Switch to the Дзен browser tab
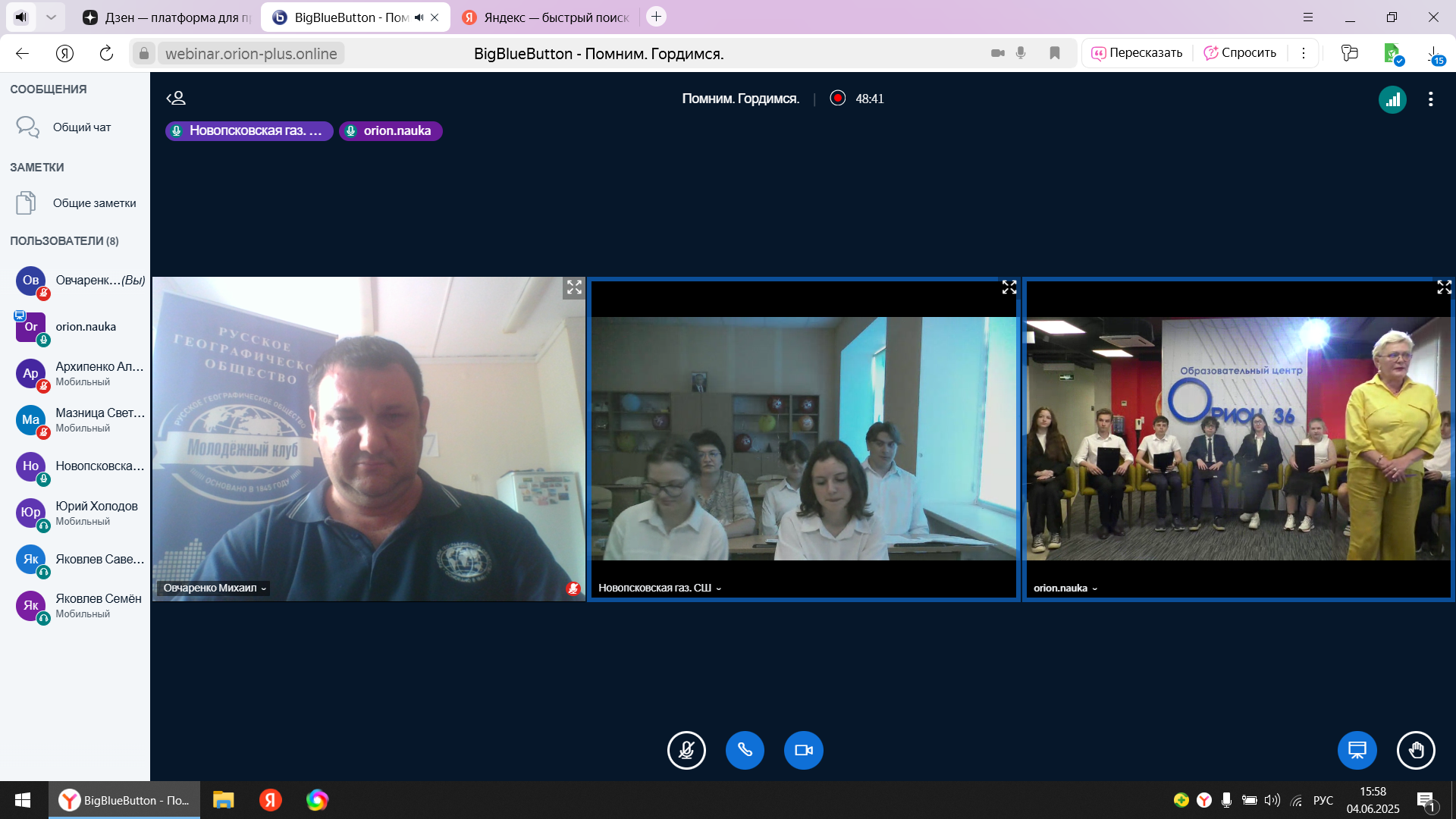 (x=167, y=17)
